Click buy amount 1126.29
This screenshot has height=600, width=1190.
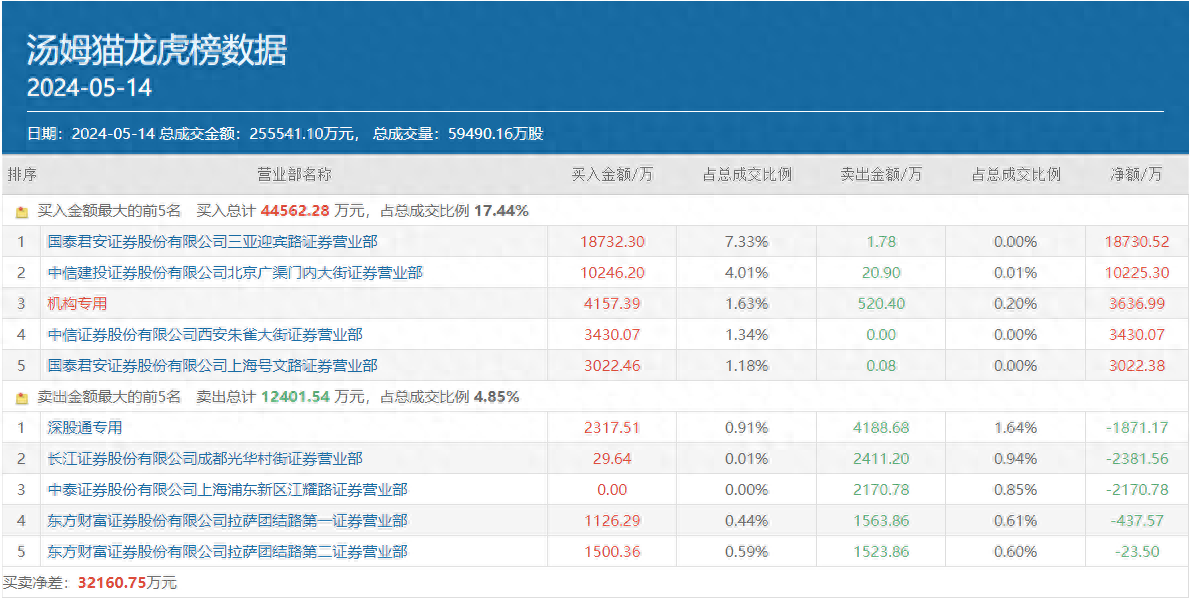pos(612,520)
